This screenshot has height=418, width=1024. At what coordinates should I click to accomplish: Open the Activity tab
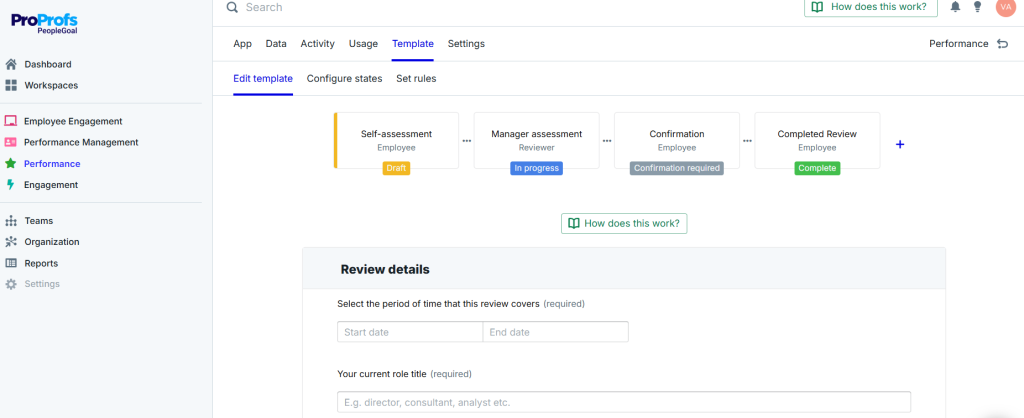click(x=317, y=44)
